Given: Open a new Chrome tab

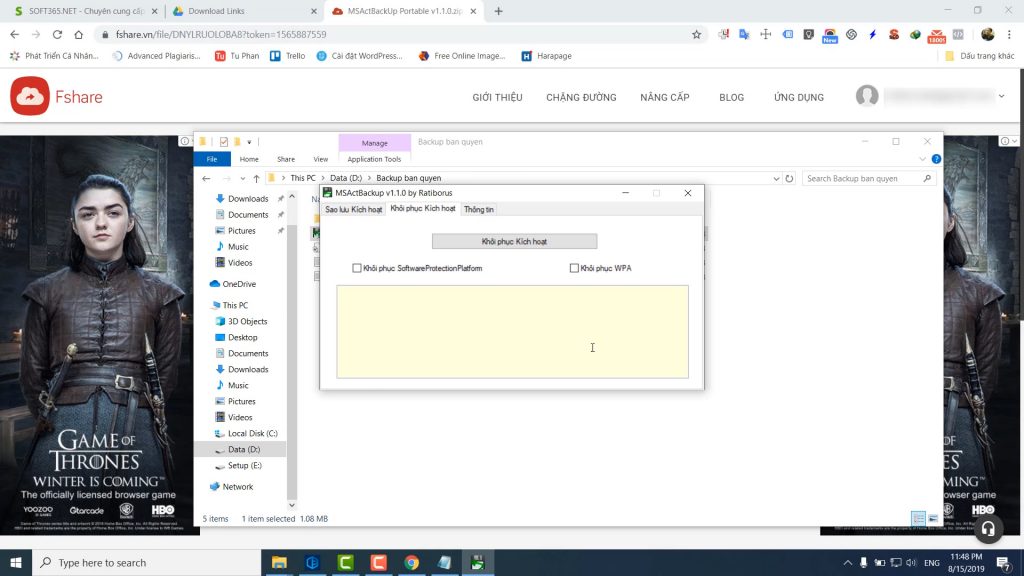Looking at the screenshot, I should coord(498,11).
